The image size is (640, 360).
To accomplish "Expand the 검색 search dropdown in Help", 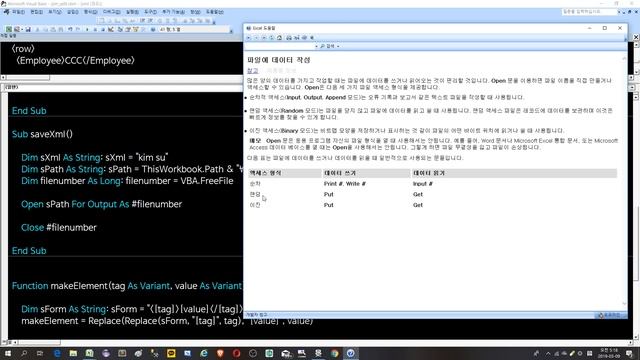I will click(x=338, y=46).
